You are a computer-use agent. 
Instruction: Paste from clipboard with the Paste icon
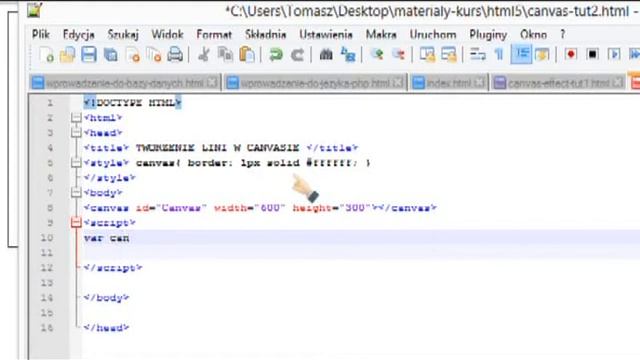coord(247,54)
